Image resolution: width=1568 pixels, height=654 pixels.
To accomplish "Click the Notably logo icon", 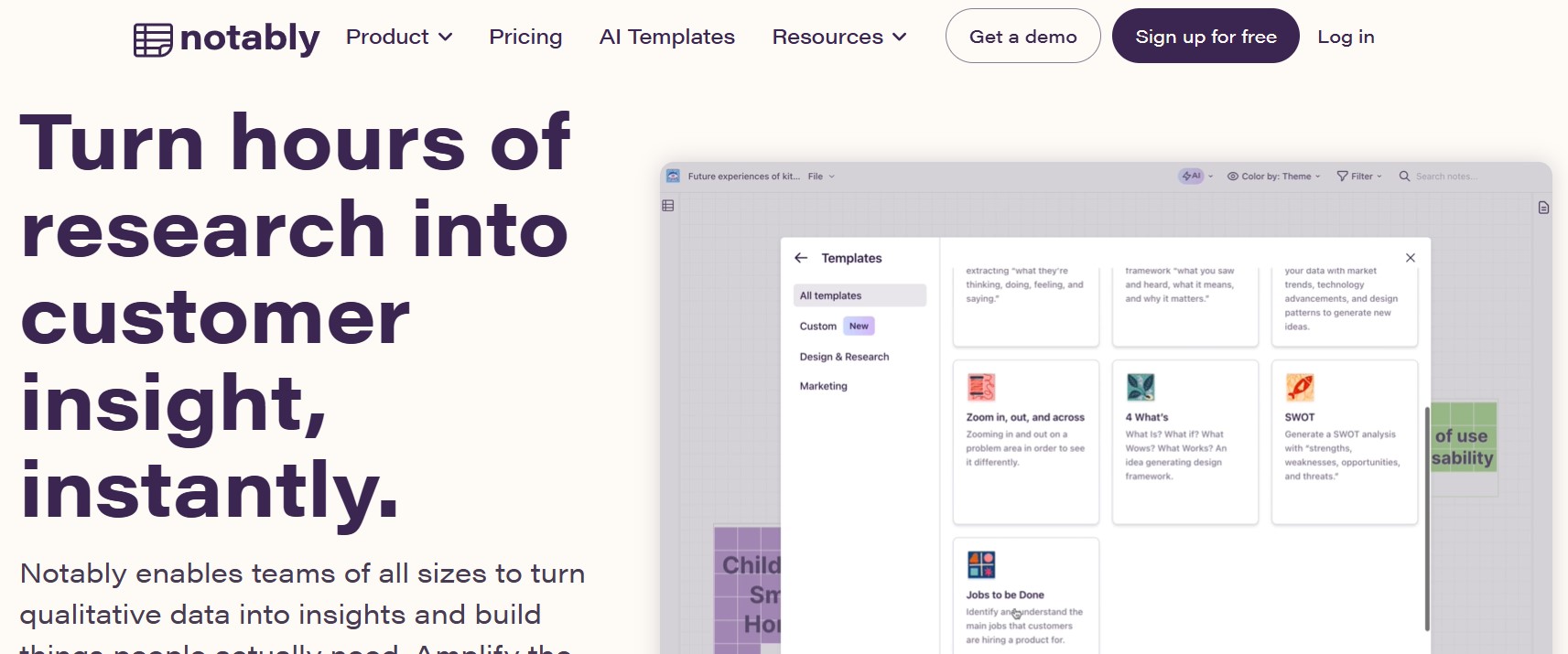I will 153,39.
